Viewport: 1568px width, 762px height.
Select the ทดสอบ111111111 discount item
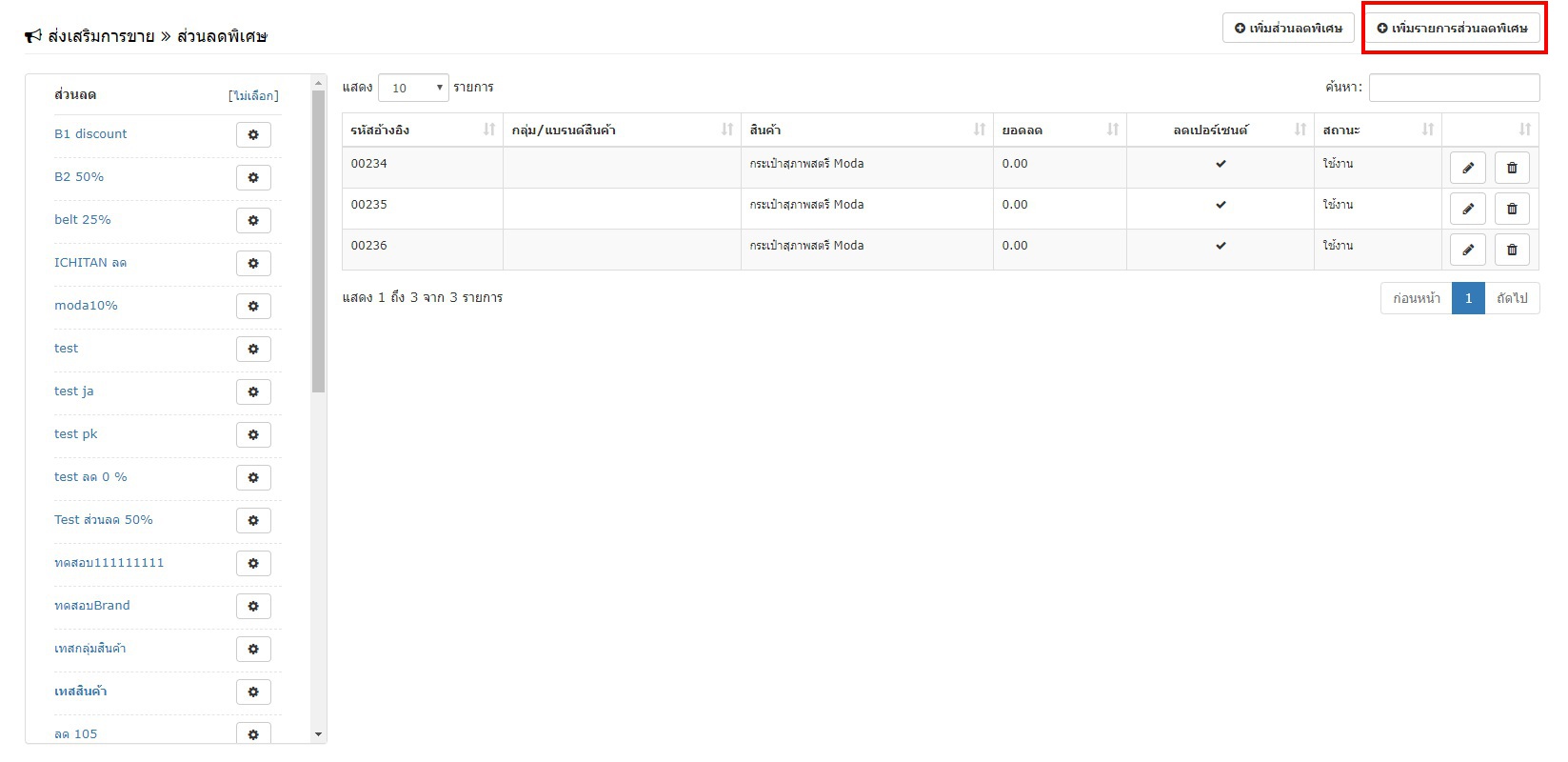(x=109, y=563)
